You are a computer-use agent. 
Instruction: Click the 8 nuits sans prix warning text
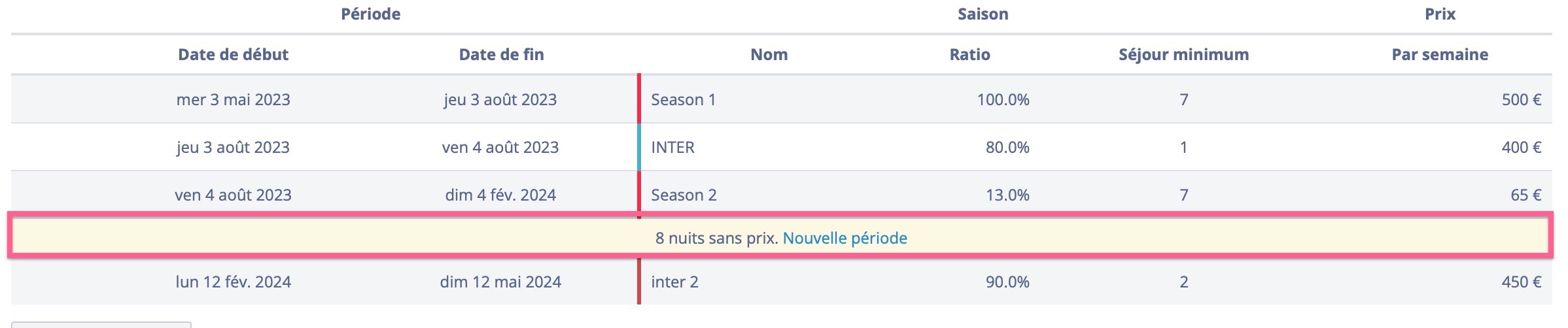(716, 238)
